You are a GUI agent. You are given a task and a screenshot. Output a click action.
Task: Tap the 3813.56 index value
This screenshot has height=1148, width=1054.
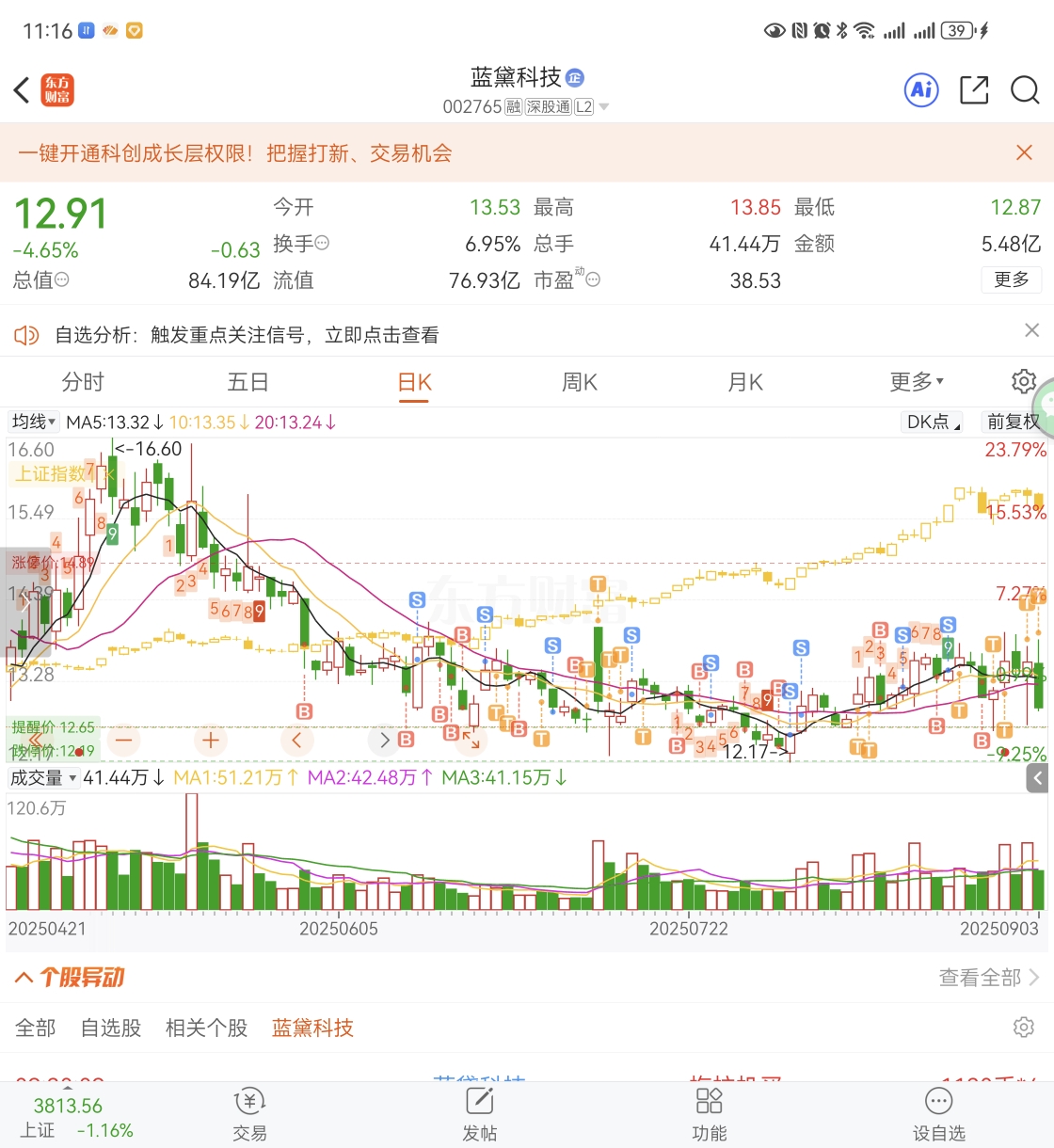pyautogui.click(x=68, y=1106)
